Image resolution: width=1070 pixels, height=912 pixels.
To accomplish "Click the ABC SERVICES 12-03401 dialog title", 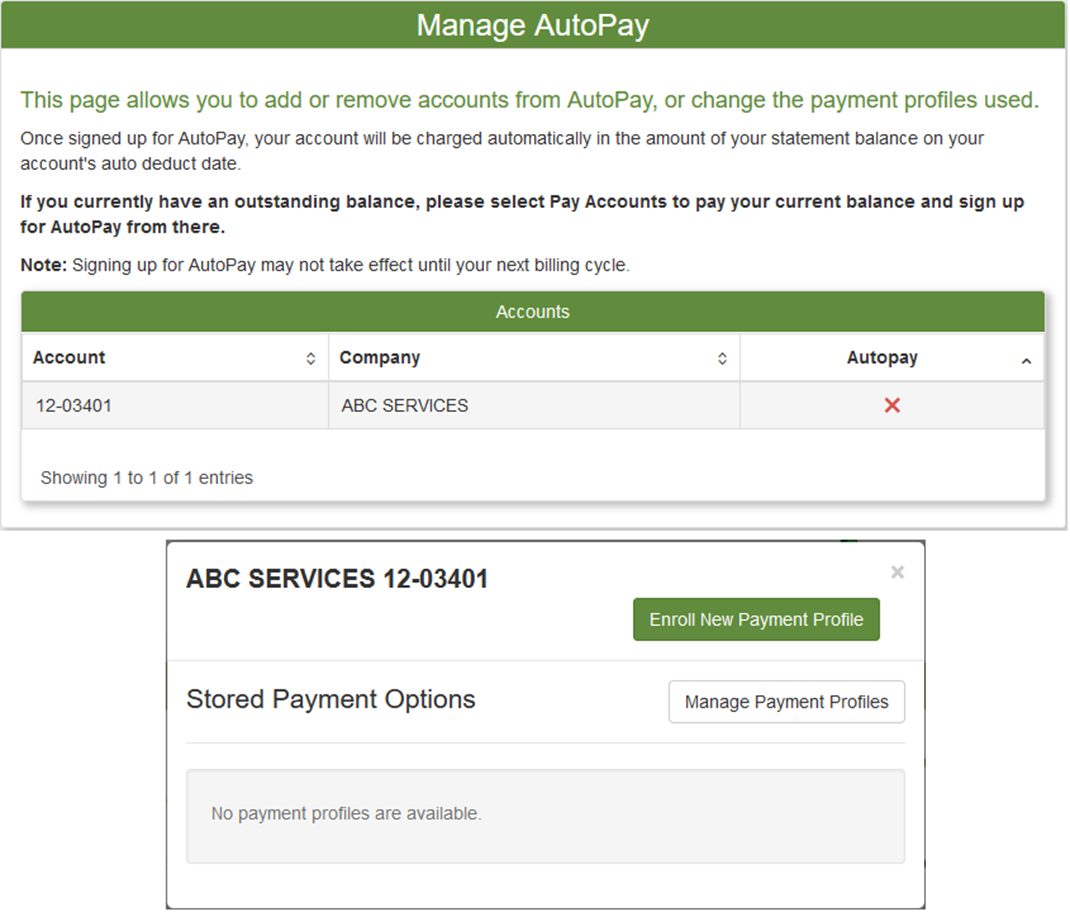I will (x=337, y=579).
